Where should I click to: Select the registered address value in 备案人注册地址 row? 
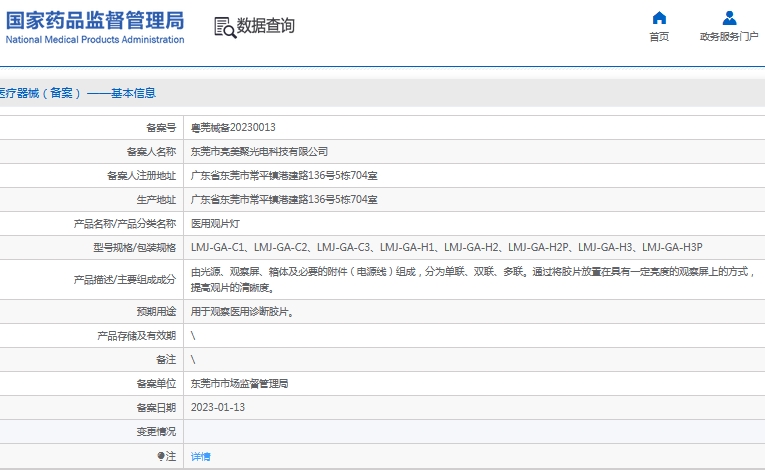click(284, 175)
